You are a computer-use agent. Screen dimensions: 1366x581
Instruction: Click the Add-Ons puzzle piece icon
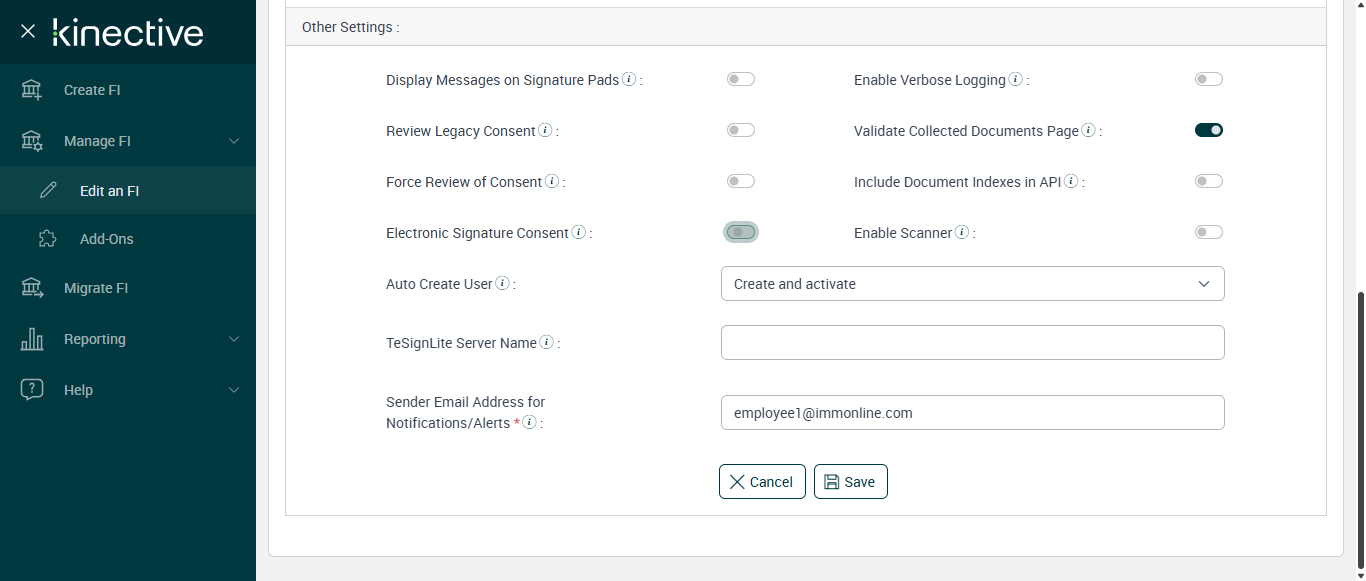click(48, 239)
